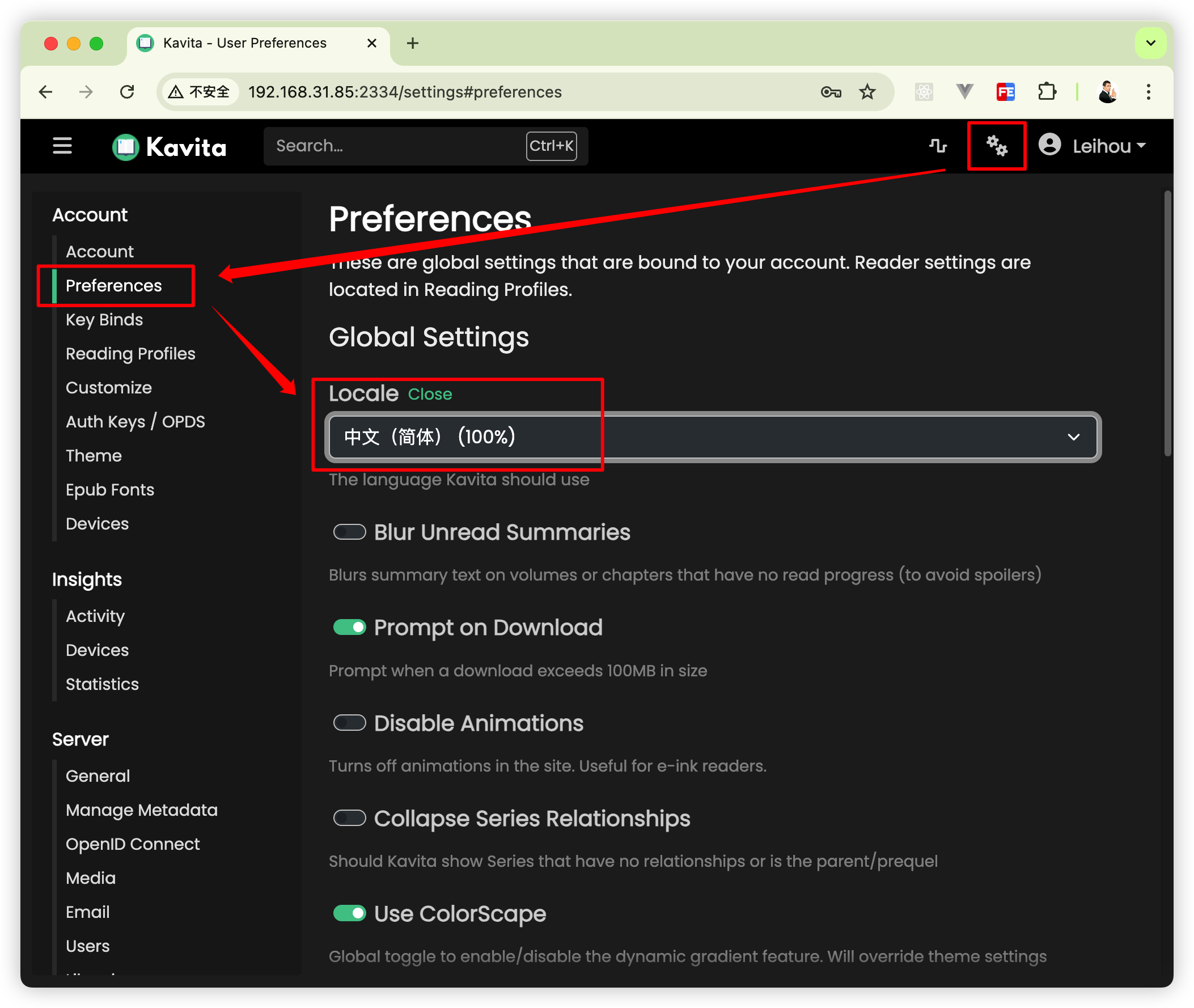Viewport: 1194px width, 1008px height.
Task: Select Theme in the Account sidebar
Action: tap(94, 455)
